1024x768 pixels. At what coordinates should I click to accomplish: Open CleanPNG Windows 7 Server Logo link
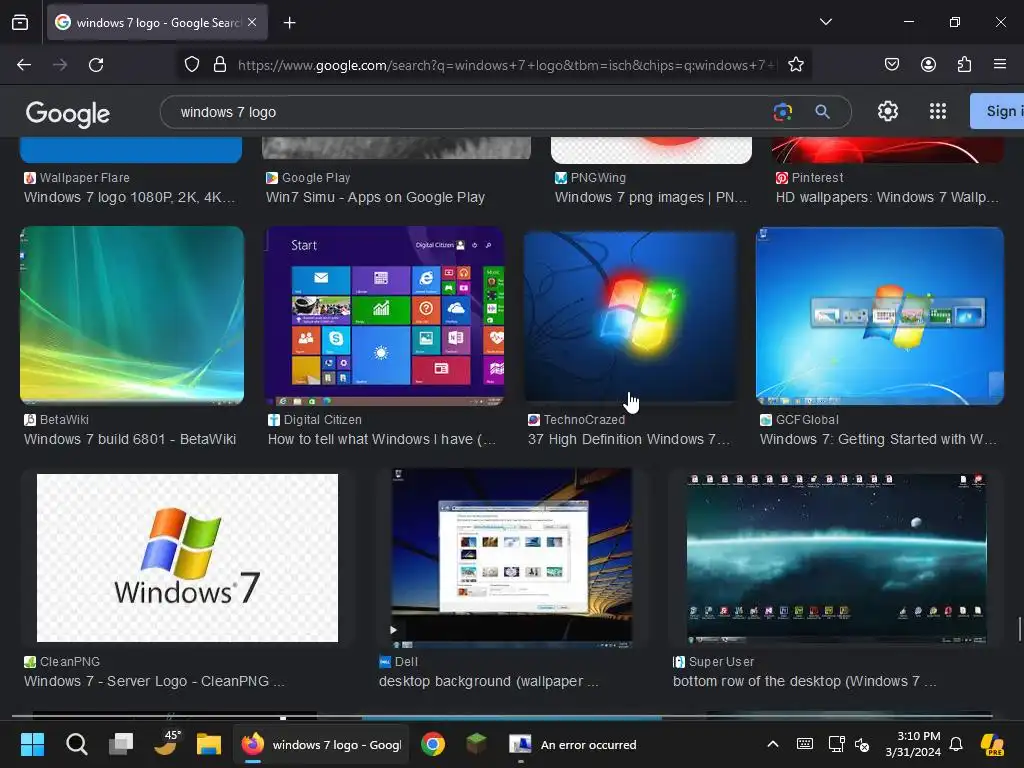(x=154, y=681)
